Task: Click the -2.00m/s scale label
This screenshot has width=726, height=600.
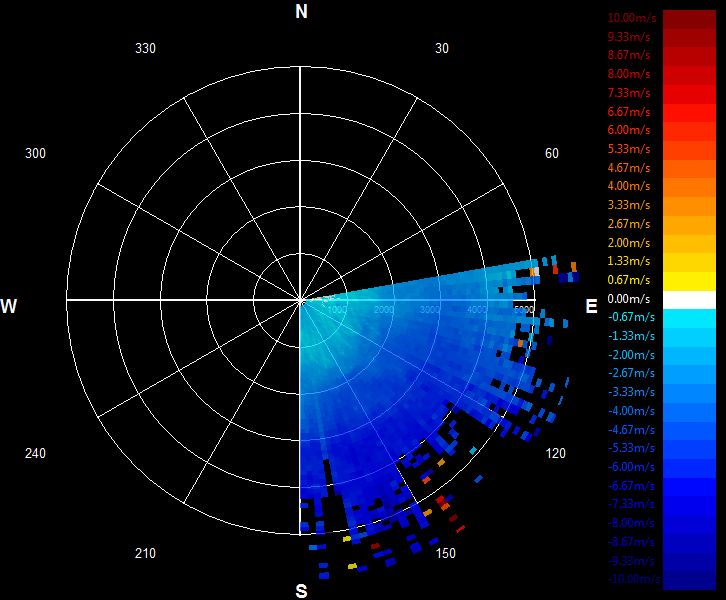Action: point(631,355)
